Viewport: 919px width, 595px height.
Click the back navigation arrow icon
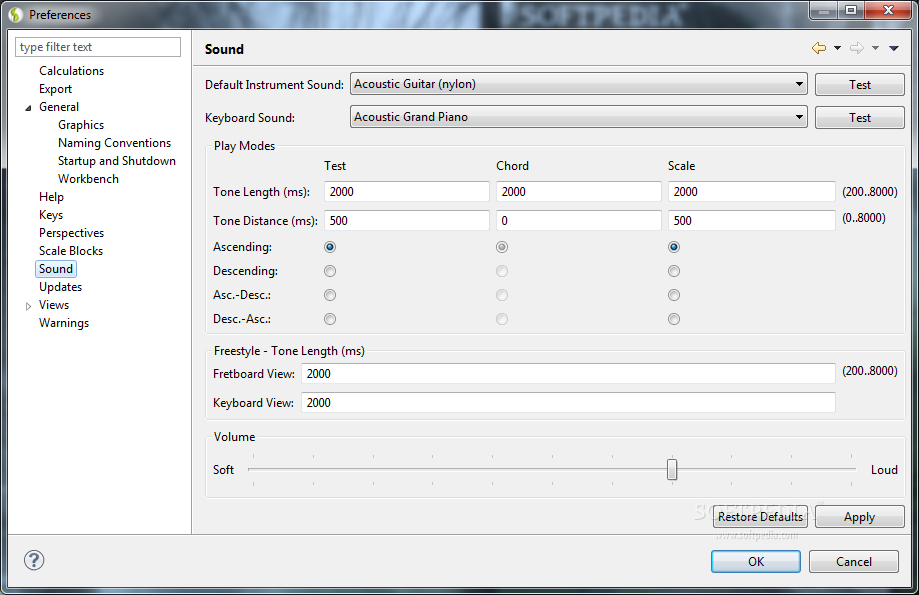point(819,48)
